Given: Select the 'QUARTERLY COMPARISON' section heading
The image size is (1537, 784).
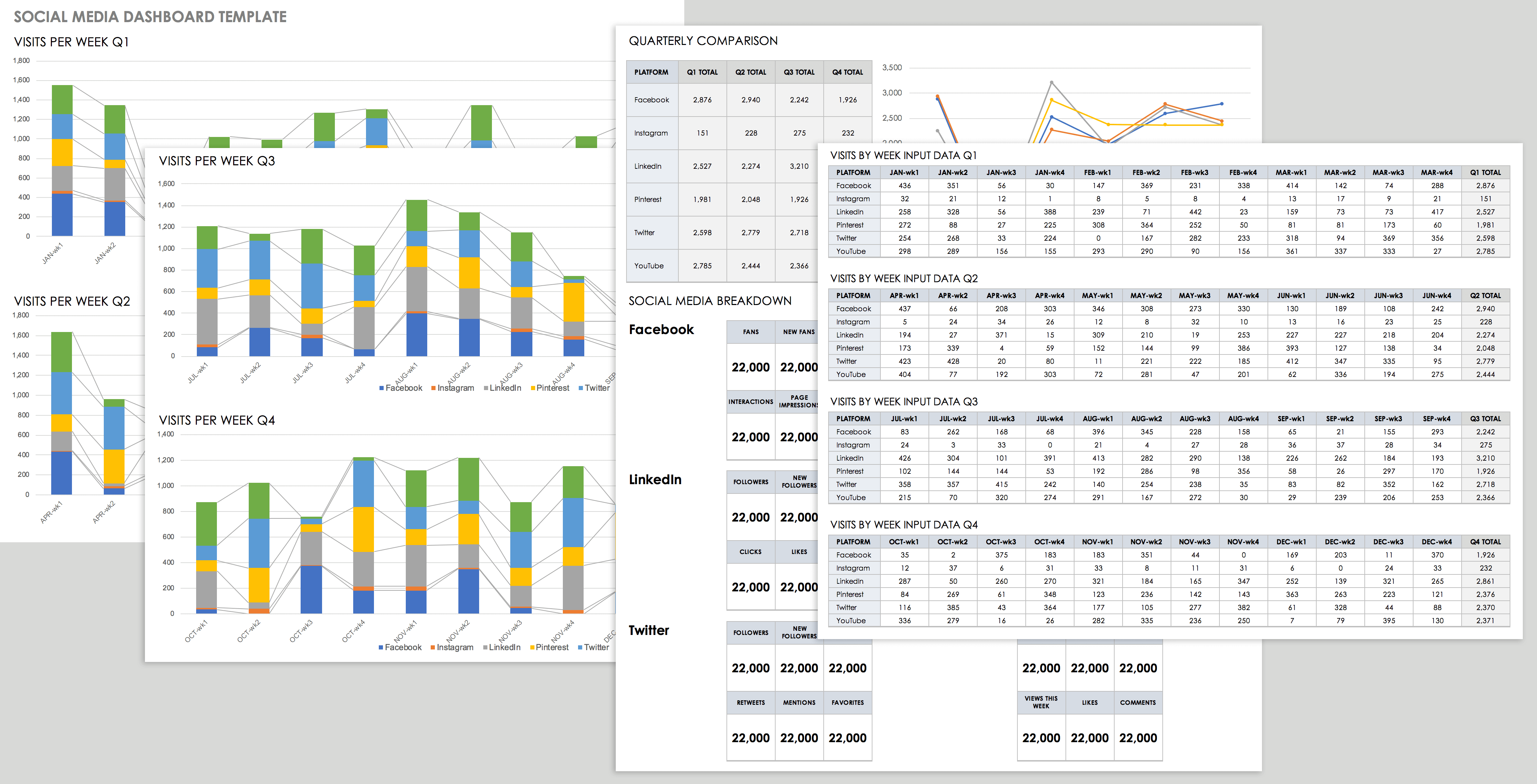Looking at the screenshot, I should click(x=704, y=40).
